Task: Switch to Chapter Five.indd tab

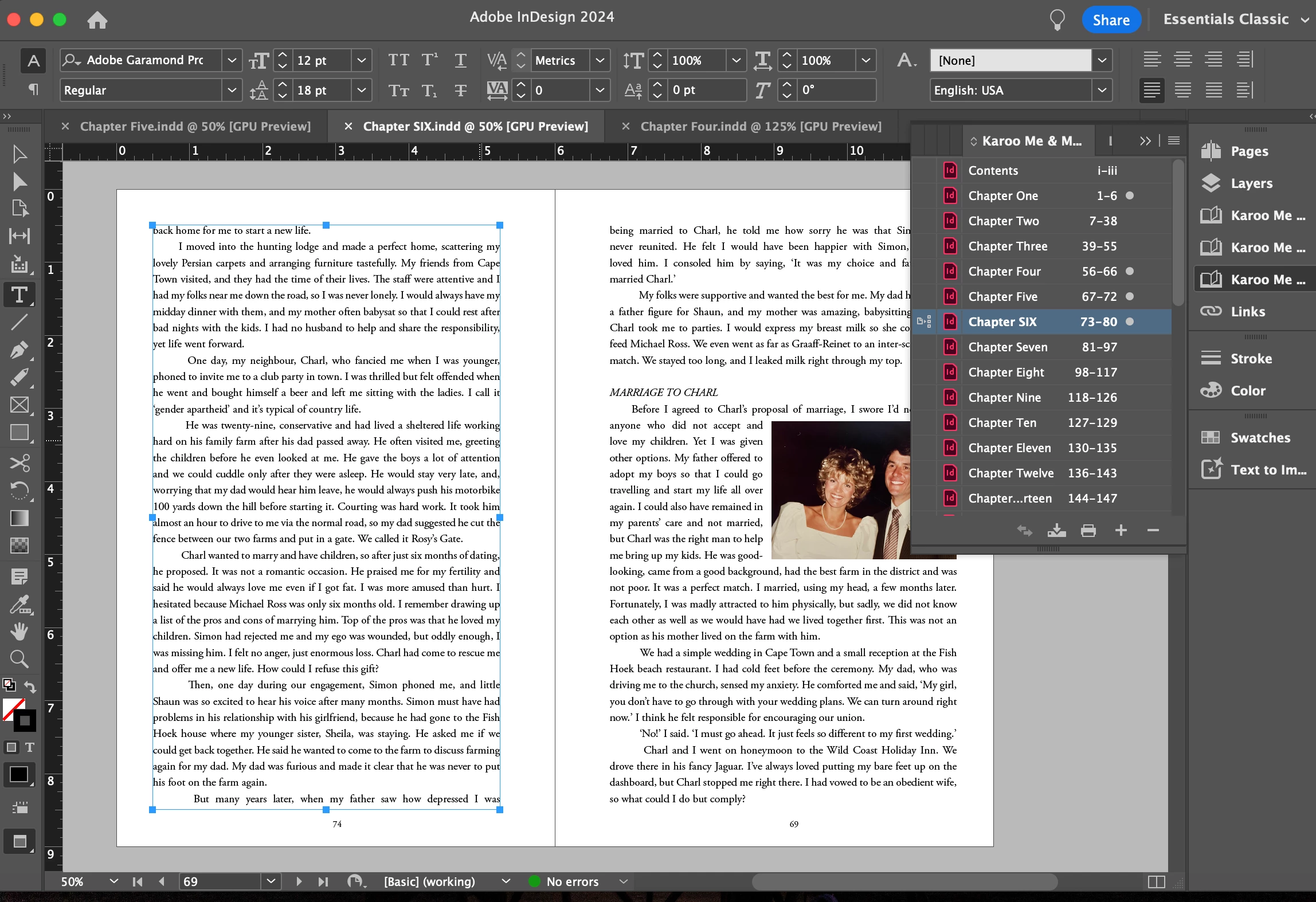Action: point(195,126)
